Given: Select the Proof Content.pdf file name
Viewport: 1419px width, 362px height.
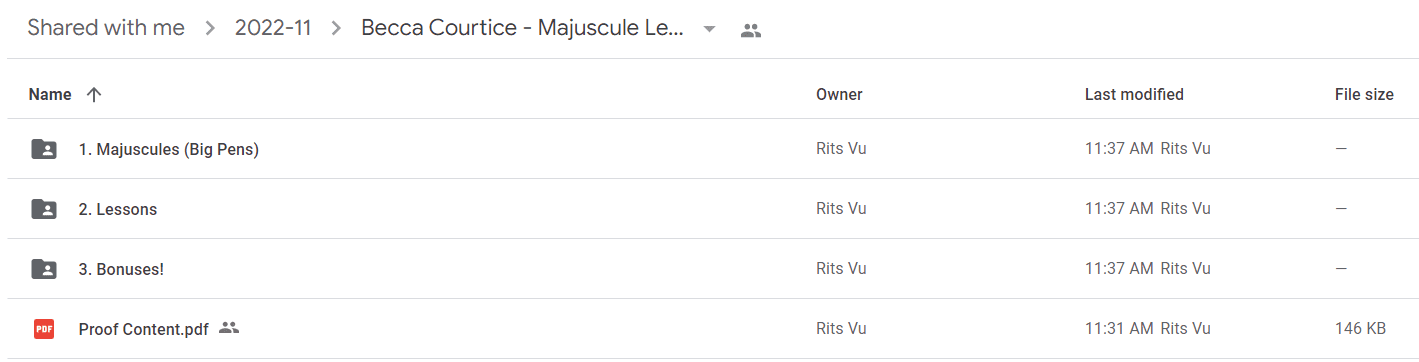Looking at the screenshot, I should 144,329.
